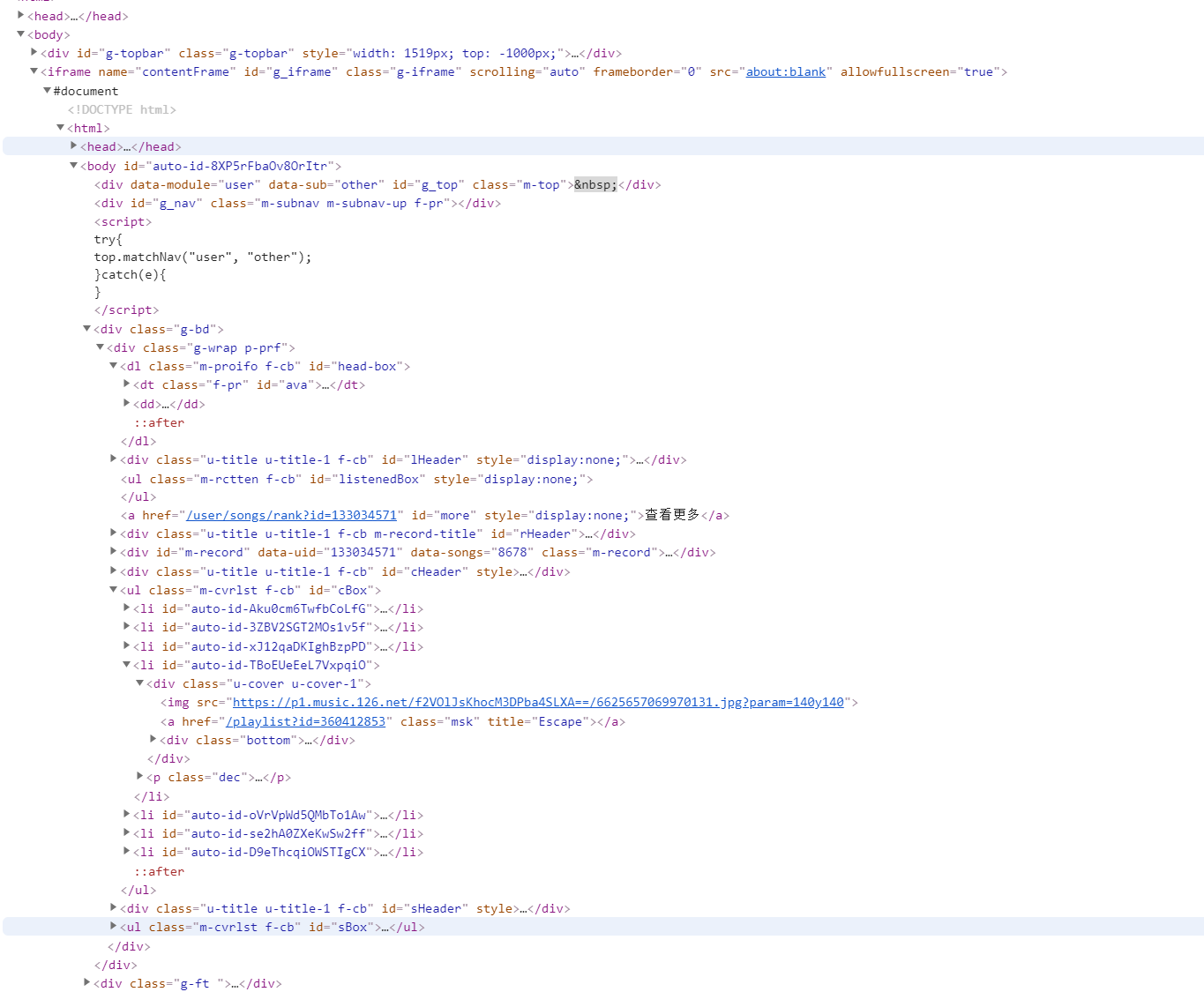Collapse the dl head-box node
This screenshot has width=1204, height=992.
click(x=114, y=365)
